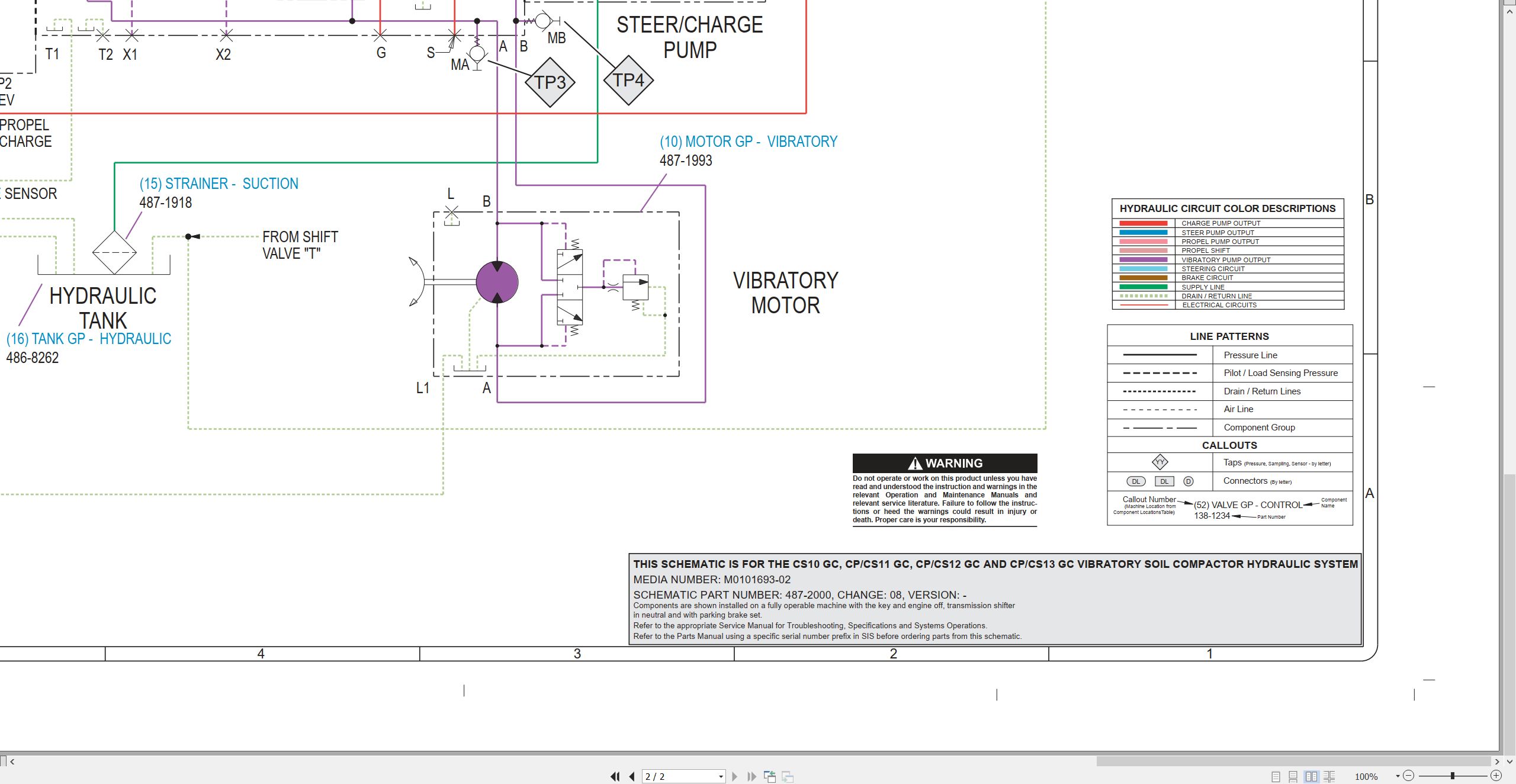Click the horizontal scrollbar thumb
This screenshot has width=1516, height=784.
coord(1293,761)
